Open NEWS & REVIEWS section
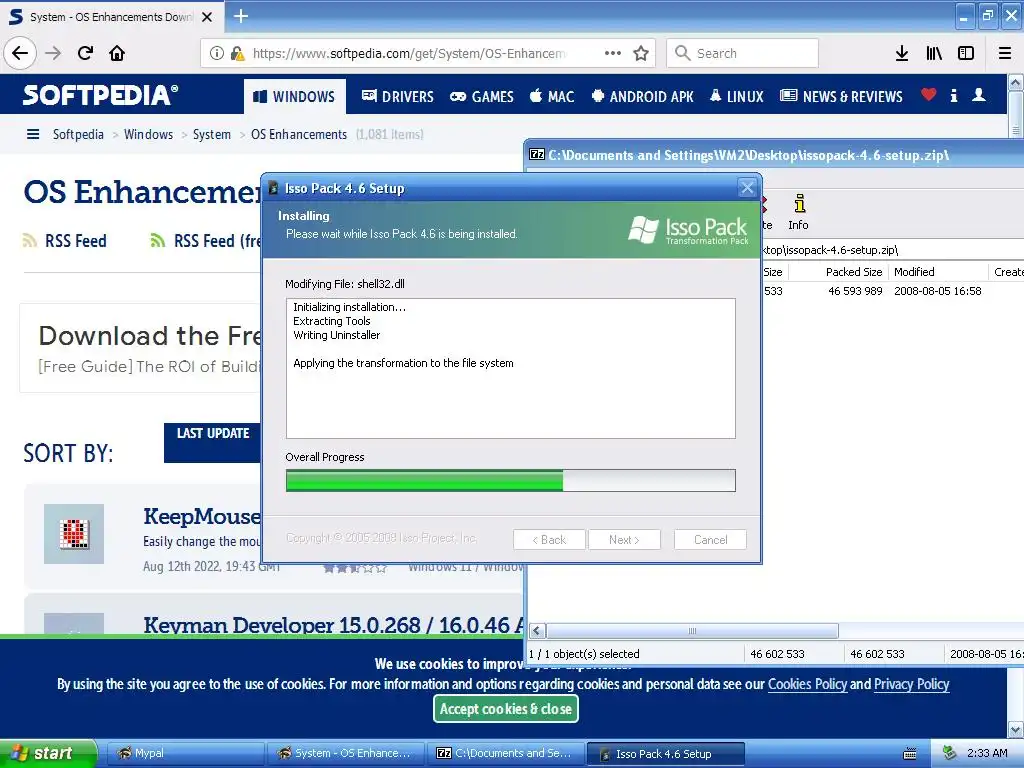Screen dimensions: 1024x768 point(841,97)
